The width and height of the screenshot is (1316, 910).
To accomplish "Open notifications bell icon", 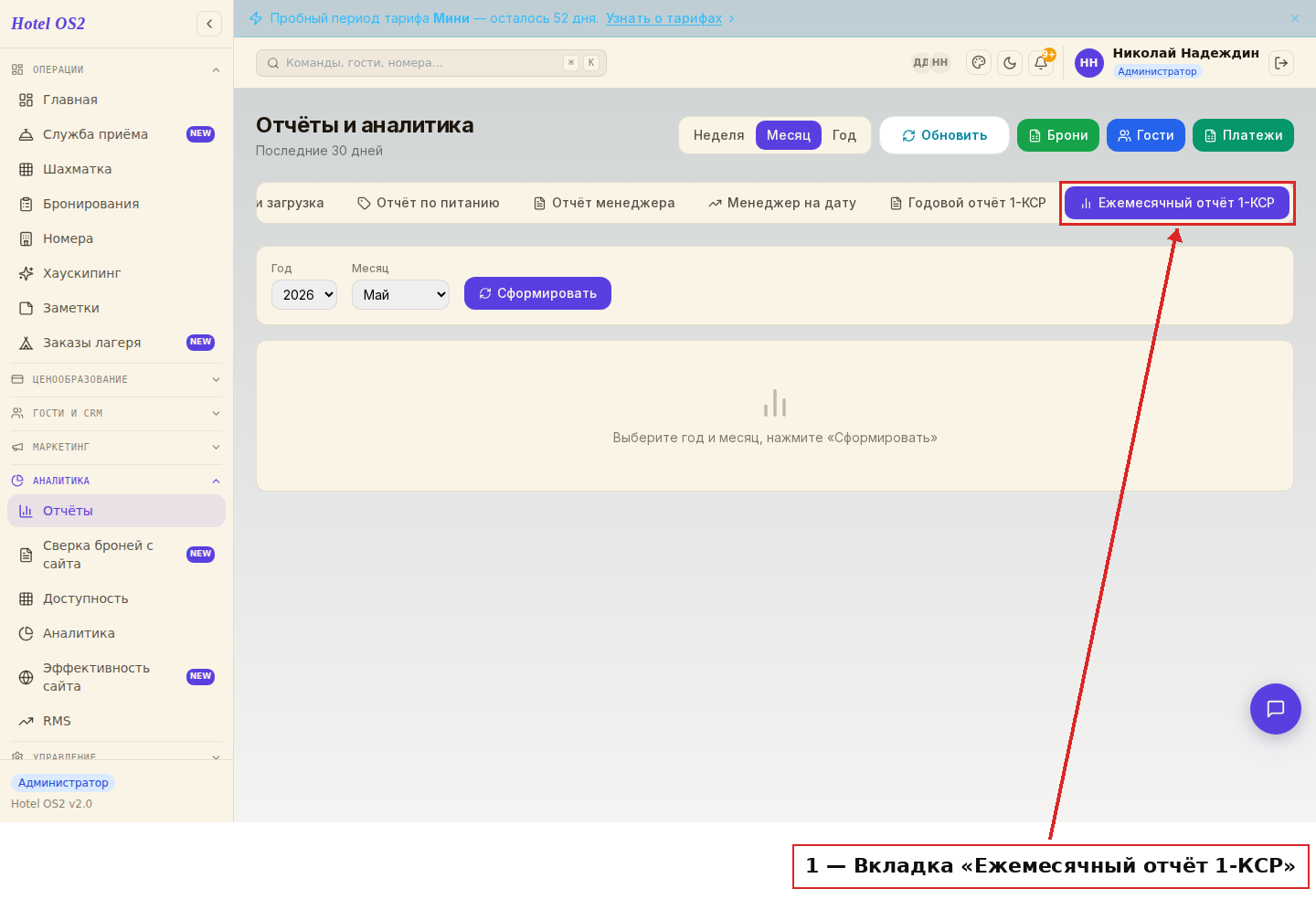I will (1041, 63).
